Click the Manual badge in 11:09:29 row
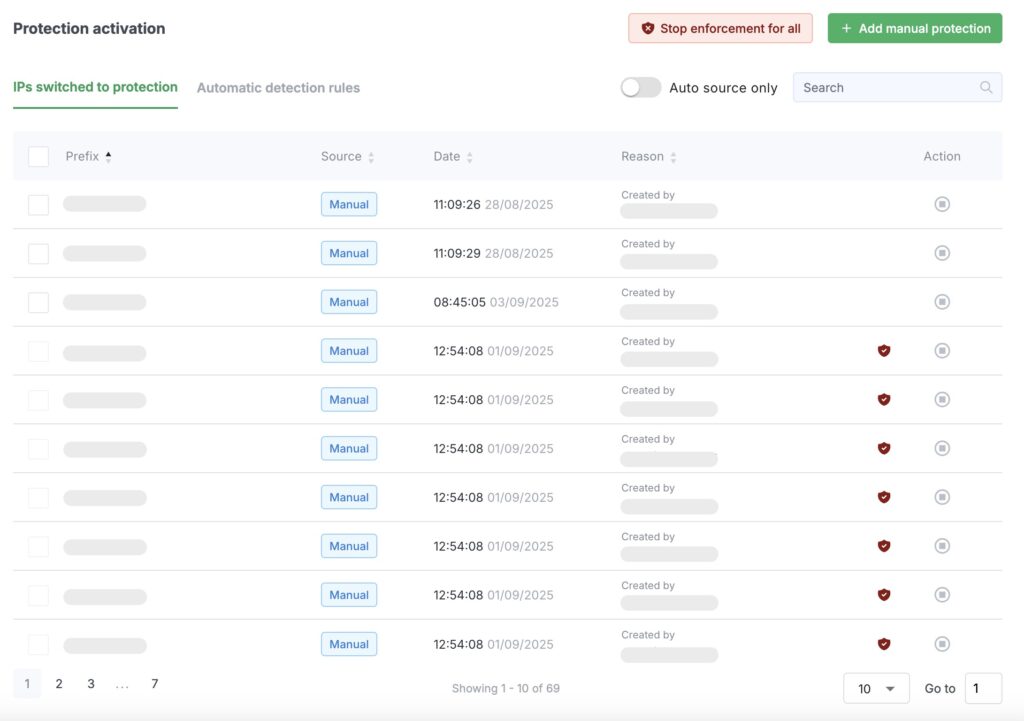Viewport: 1024px width, 721px height. (x=349, y=253)
